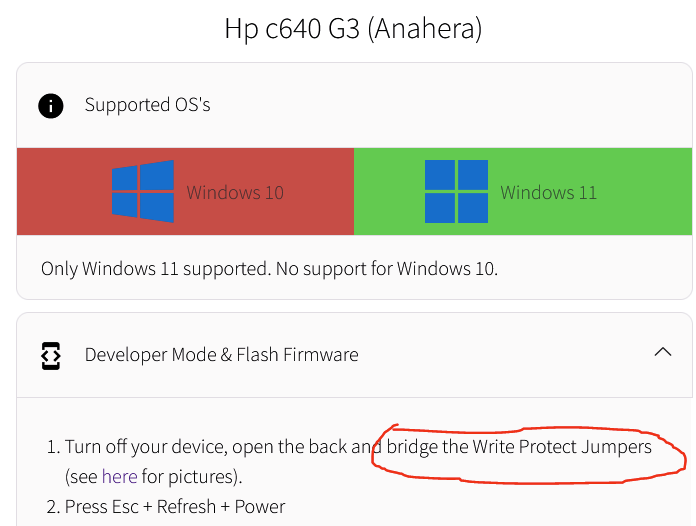696x526 pixels.
Task: Click the "Only Windows 11 supported" note
Action: point(269,269)
